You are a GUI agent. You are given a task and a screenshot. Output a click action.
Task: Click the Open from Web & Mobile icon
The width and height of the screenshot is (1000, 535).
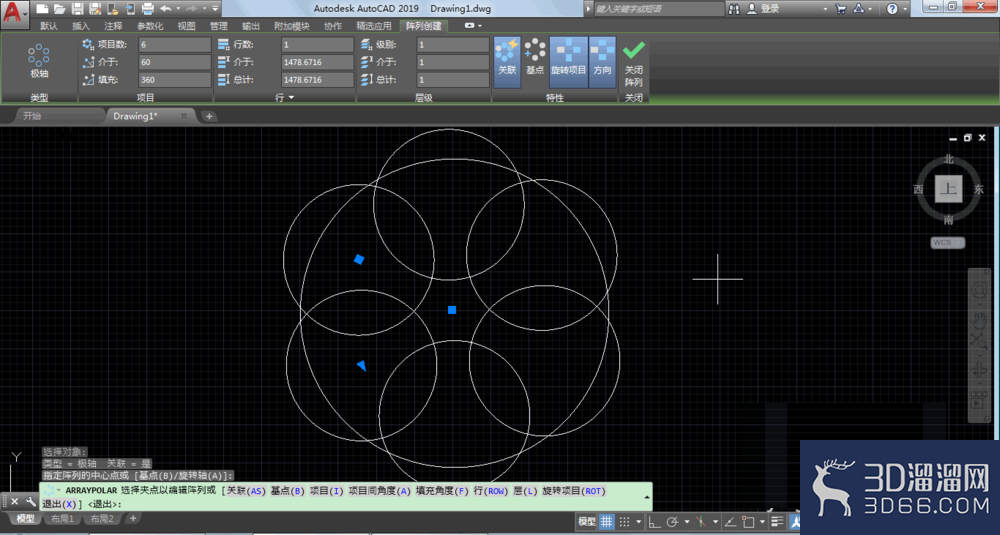pos(113,9)
